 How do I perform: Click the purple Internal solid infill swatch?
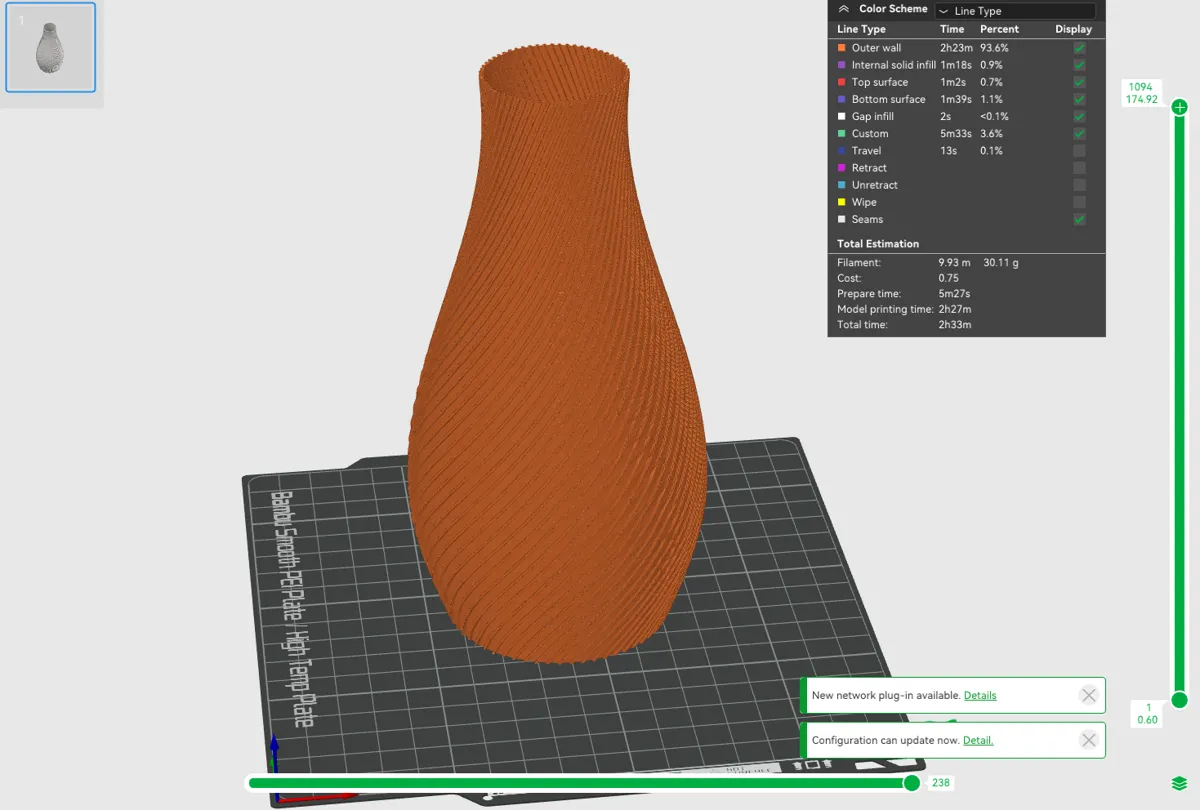(x=842, y=65)
